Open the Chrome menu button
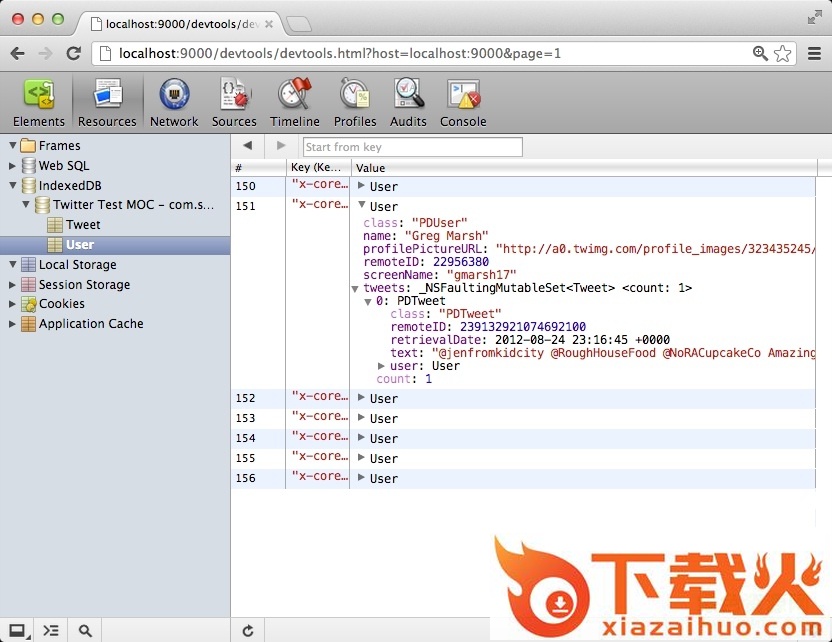Image resolution: width=832 pixels, height=642 pixels. click(x=814, y=54)
